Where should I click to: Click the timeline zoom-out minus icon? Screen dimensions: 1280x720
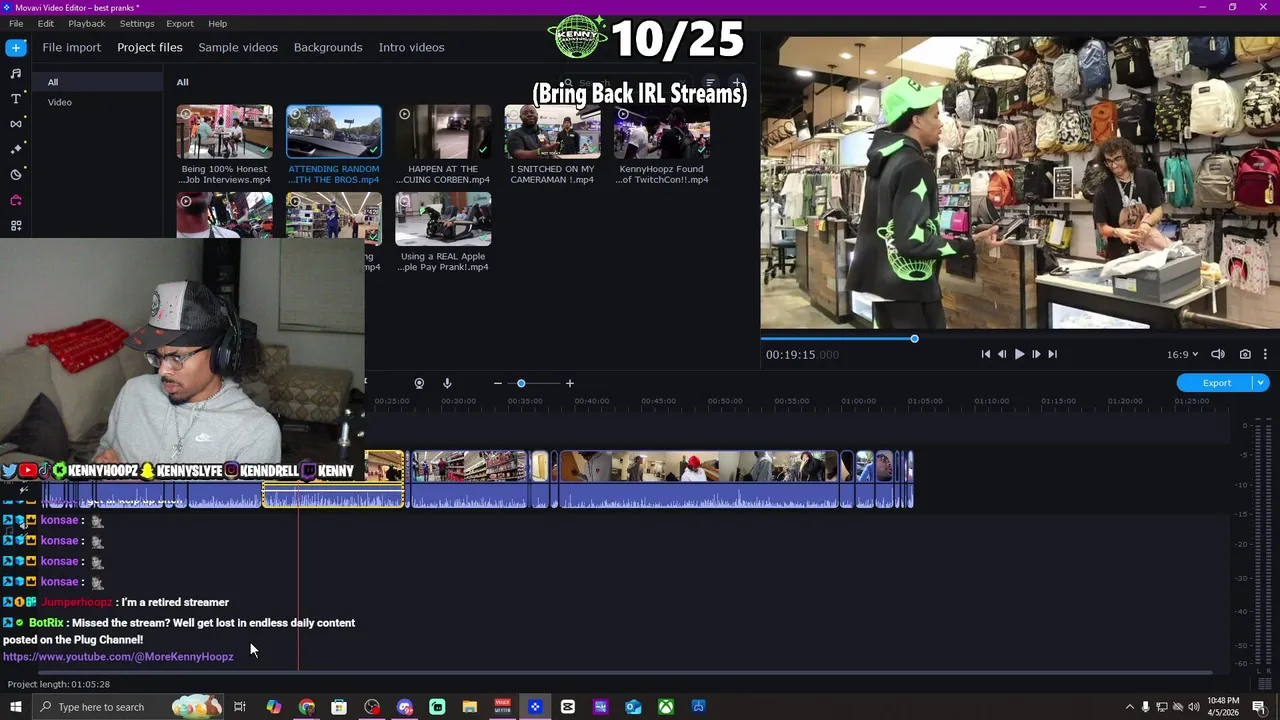(497, 383)
